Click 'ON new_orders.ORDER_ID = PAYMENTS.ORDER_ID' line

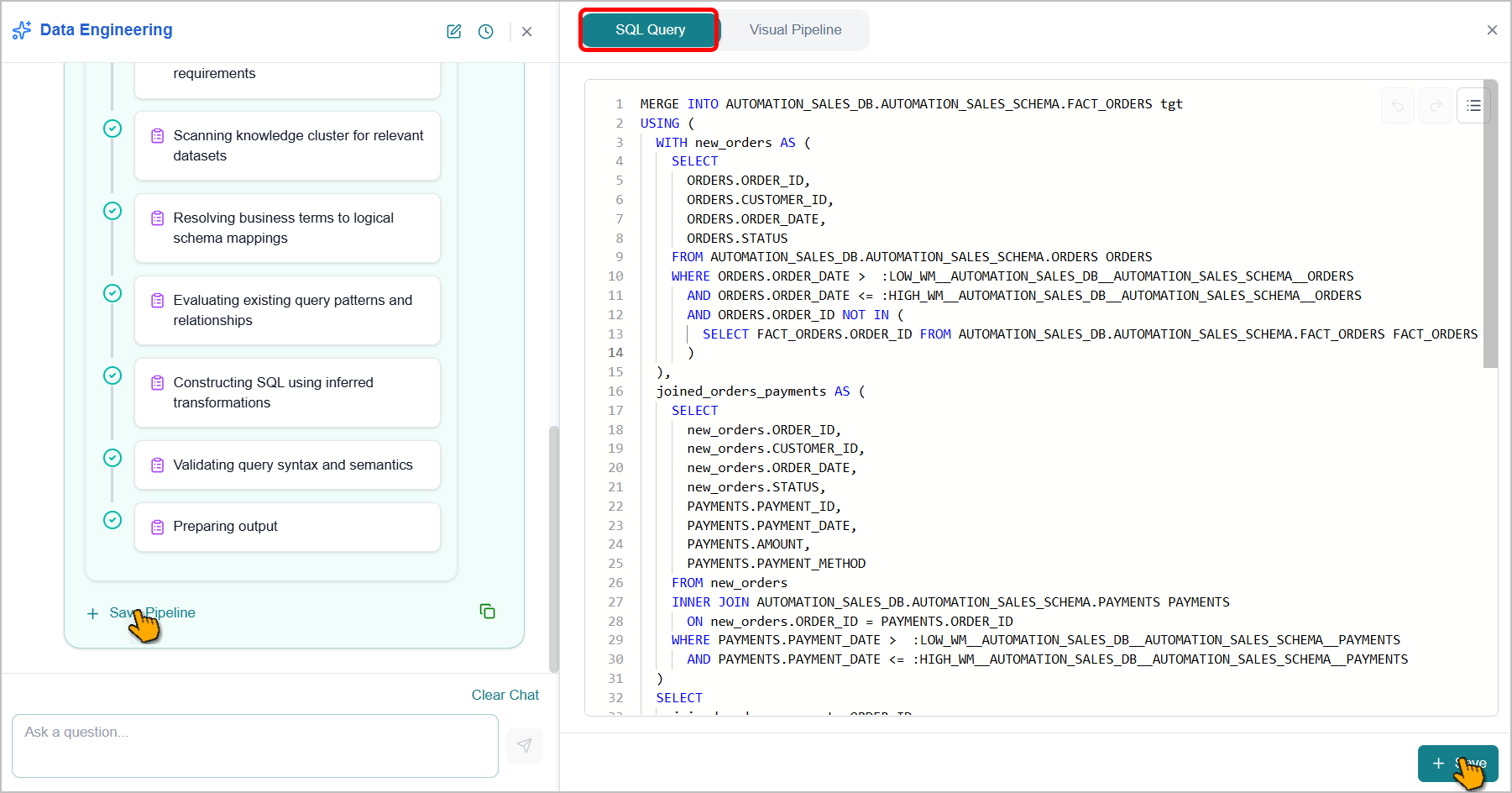(x=850, y=622)
